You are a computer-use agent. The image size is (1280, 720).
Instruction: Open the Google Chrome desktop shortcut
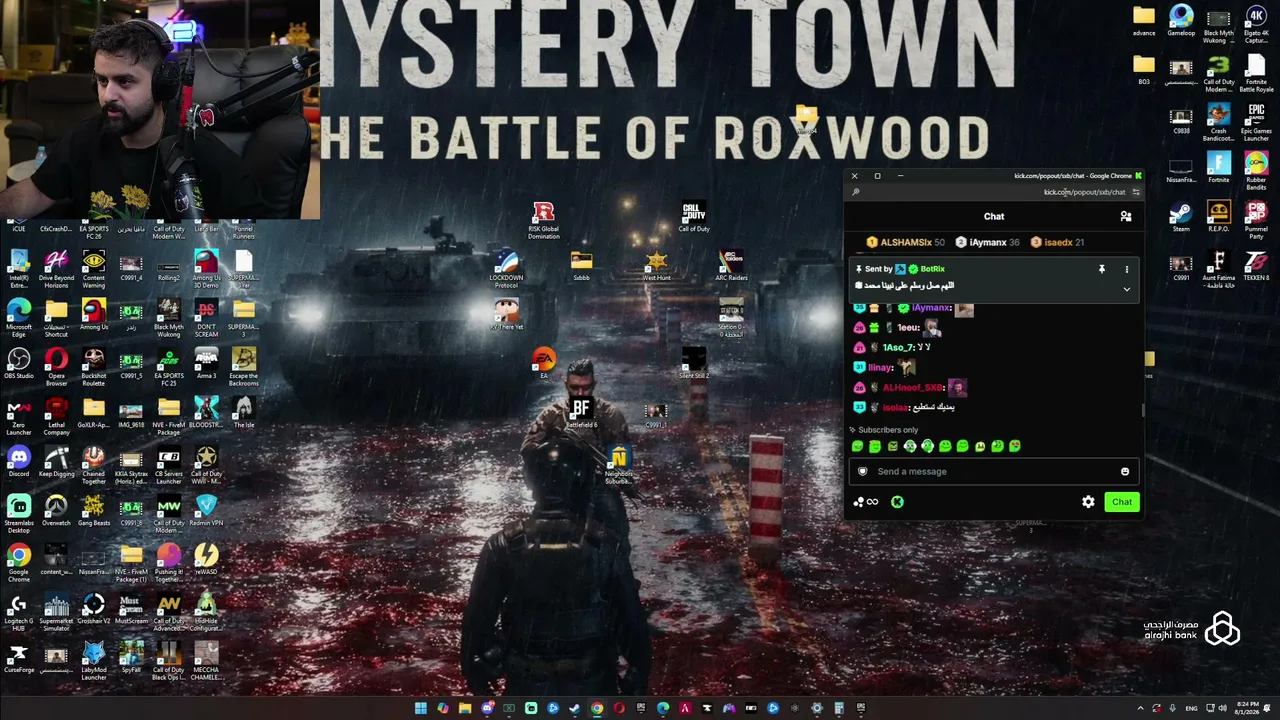pyautogui.click(x=18, y=563)
